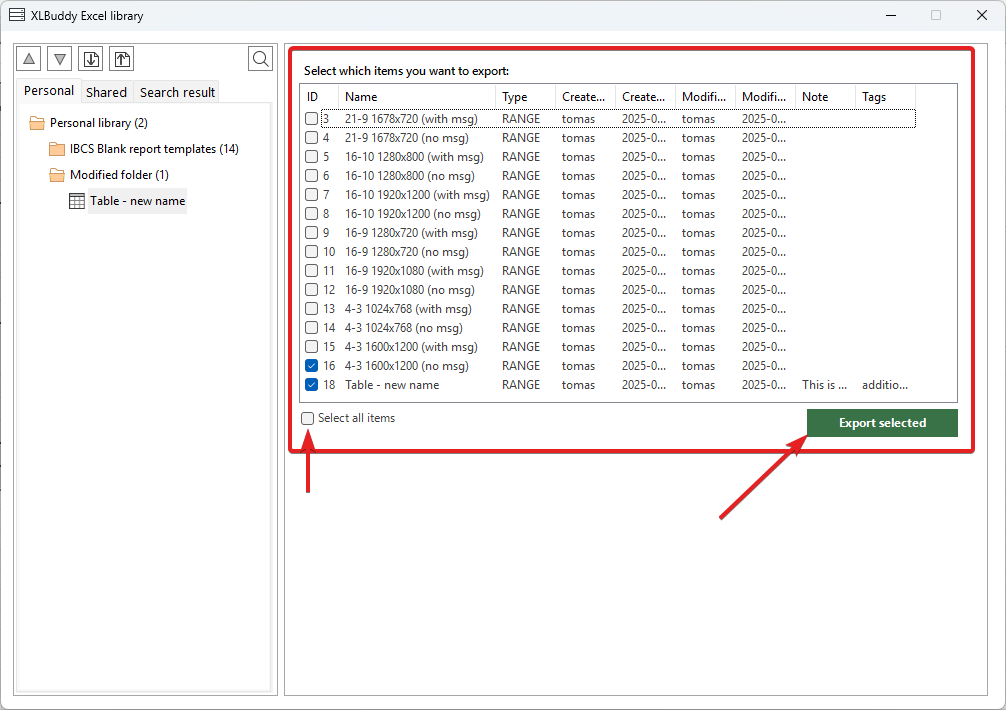The image size is (1006, 710).
Task: Uncheck item 16 4-3 1600x1200 (no msg)
Action: [312, 366]
